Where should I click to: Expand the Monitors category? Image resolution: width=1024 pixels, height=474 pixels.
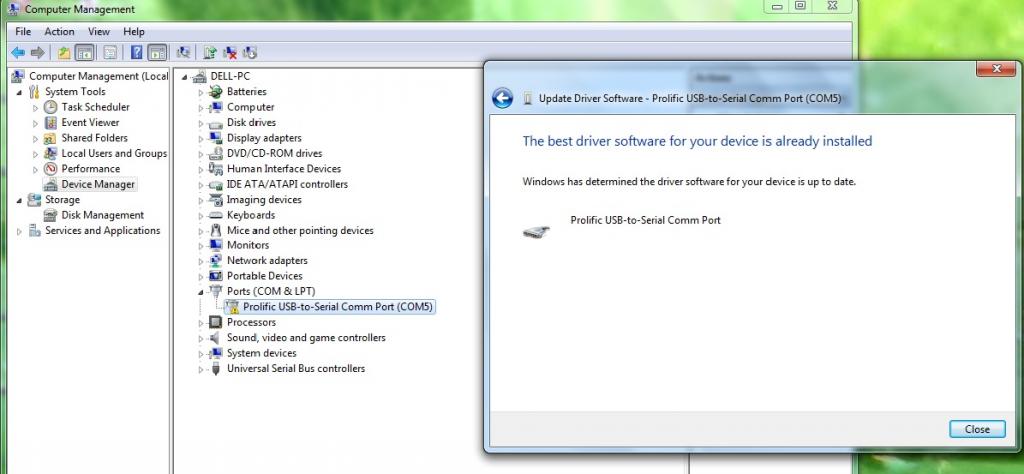(x=201, y=246)
